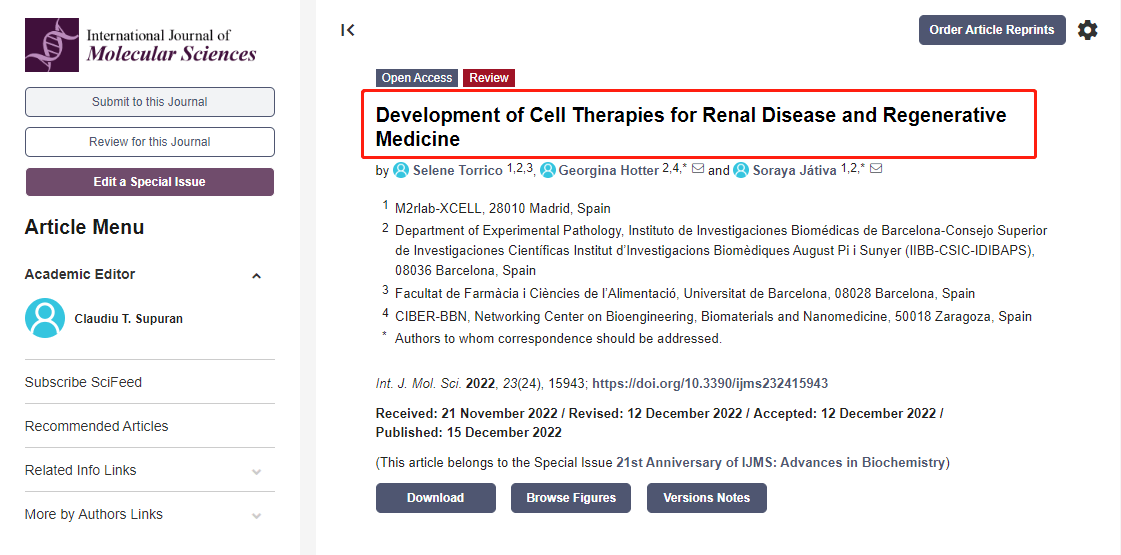Open Soraya Játiva's author profile icon
Image resolution: width=1121 pixels, height=555 pixels.
point(741,170)
